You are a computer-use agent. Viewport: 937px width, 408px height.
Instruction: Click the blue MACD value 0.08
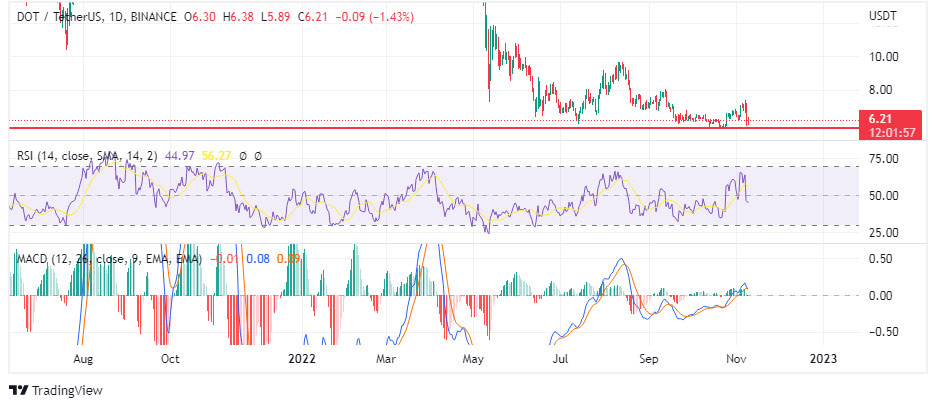(257, 258)
